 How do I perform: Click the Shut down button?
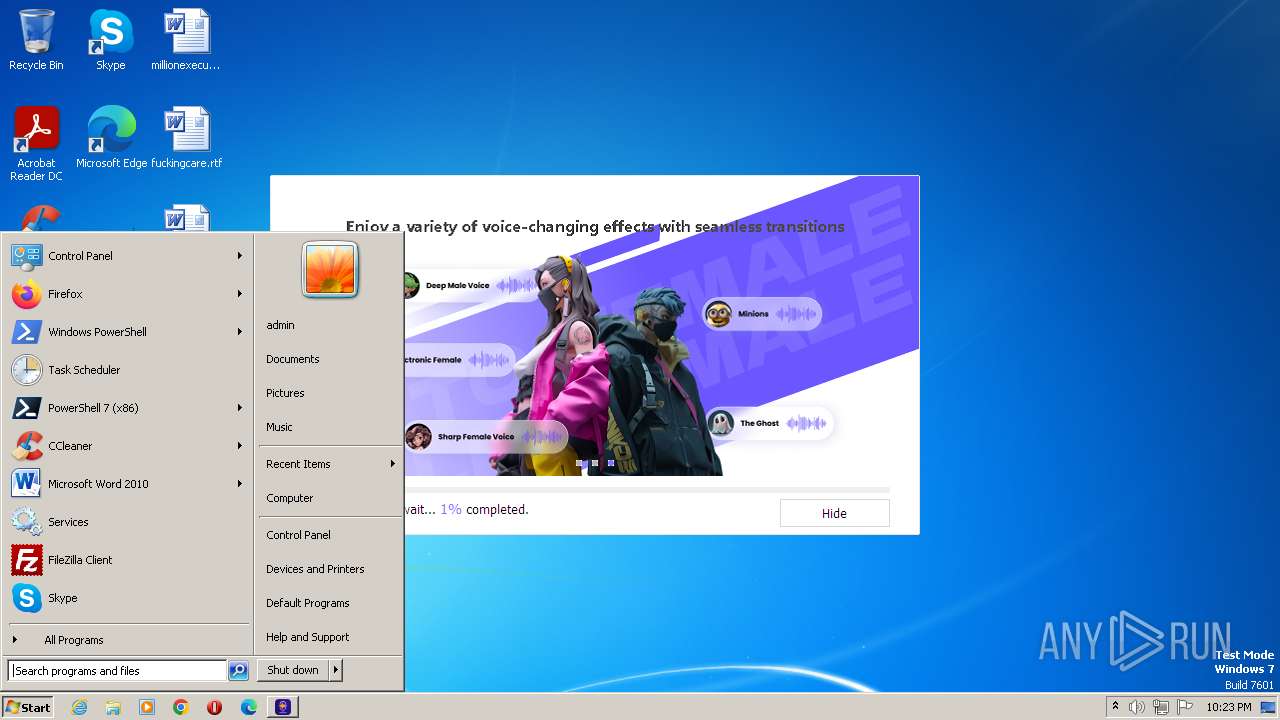pyautogui.click(x=293, y=670)
